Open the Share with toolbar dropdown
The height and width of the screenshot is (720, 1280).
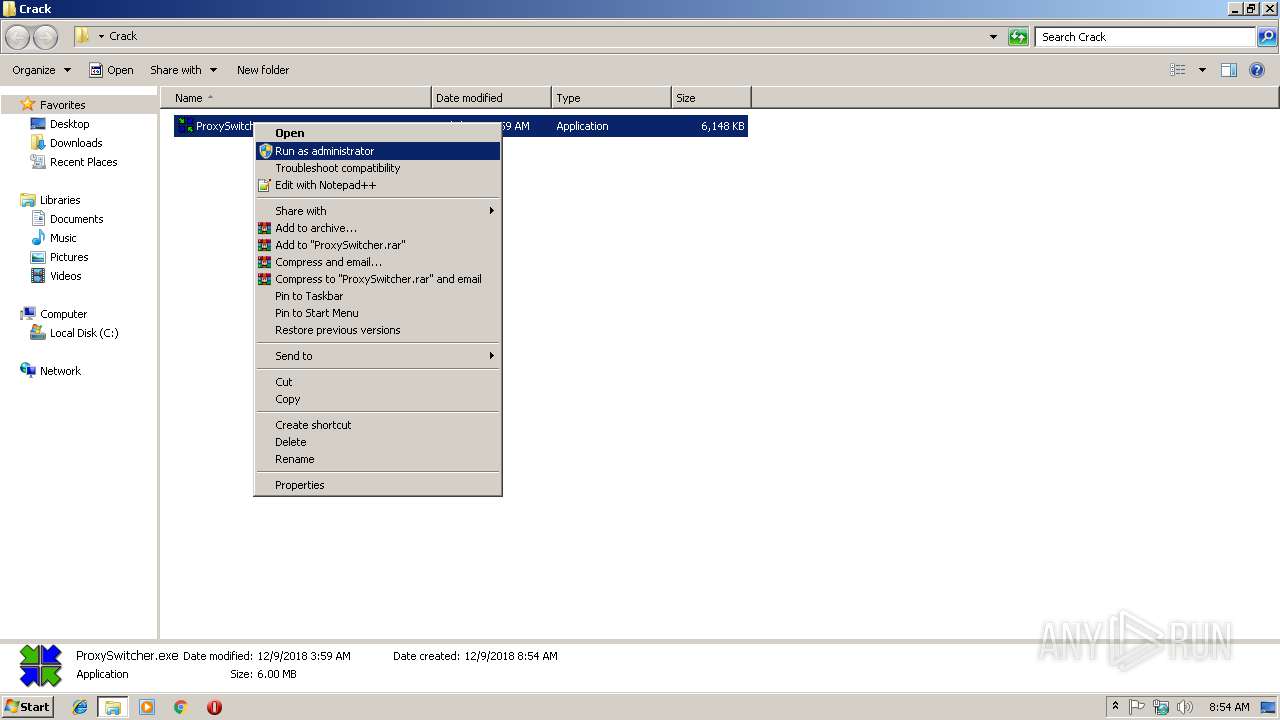[184, 70]
